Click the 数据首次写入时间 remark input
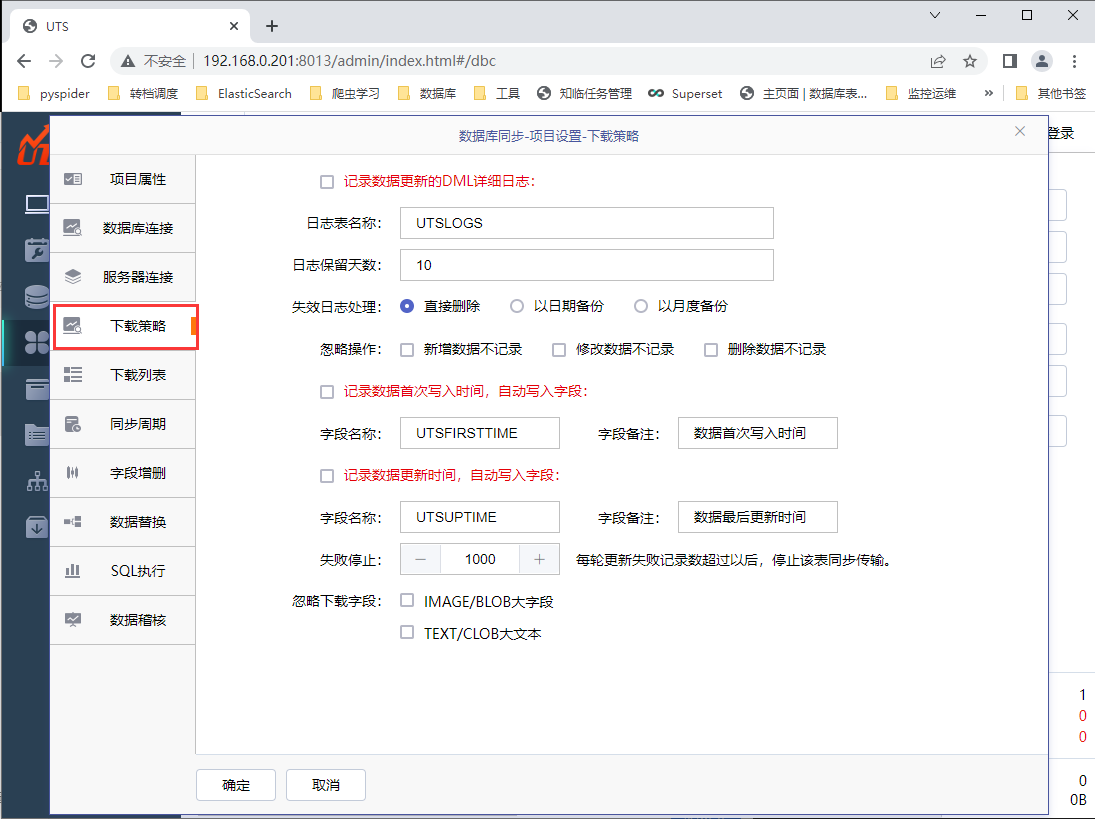1095x819 pixels. 758,433
